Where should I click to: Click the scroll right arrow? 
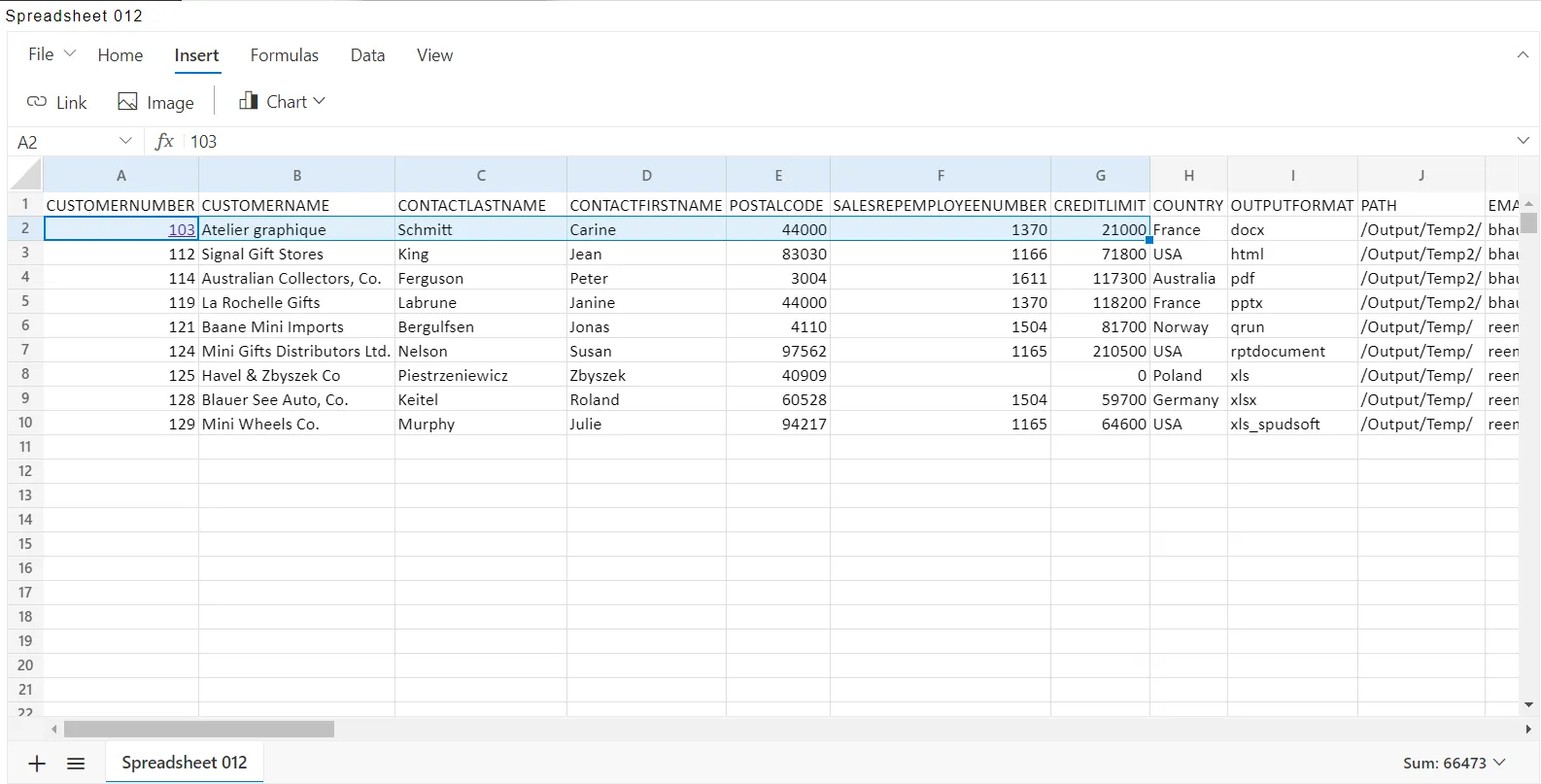(x=1528, y=729)
